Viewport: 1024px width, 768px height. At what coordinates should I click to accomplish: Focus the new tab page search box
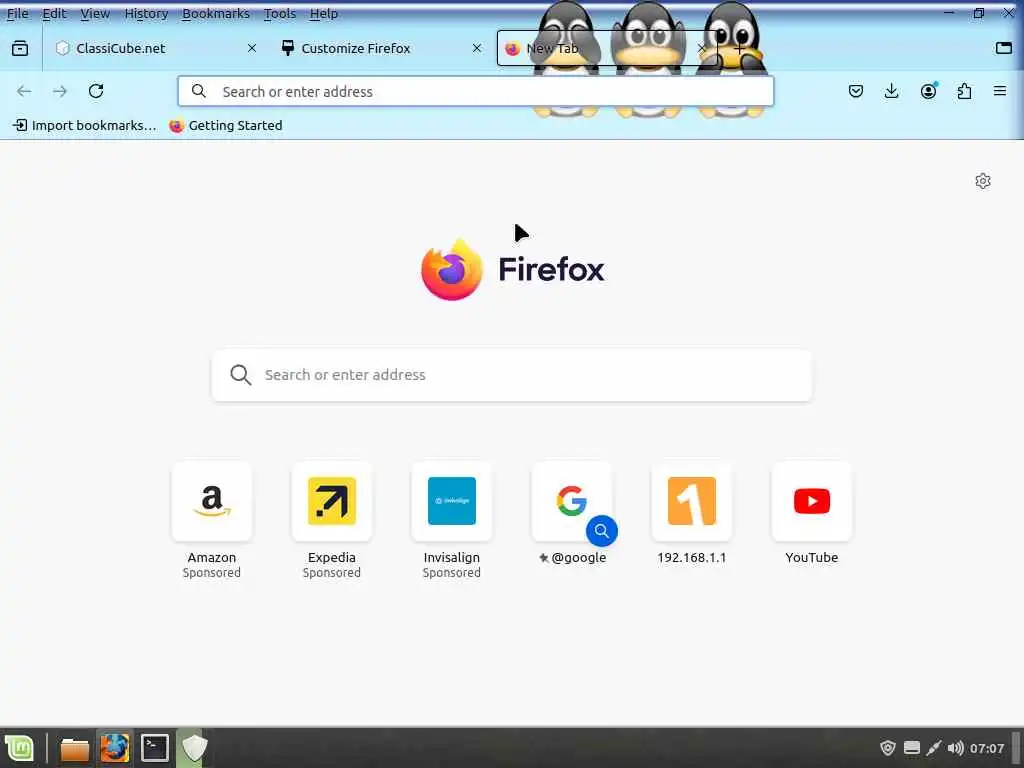[512, 375]
